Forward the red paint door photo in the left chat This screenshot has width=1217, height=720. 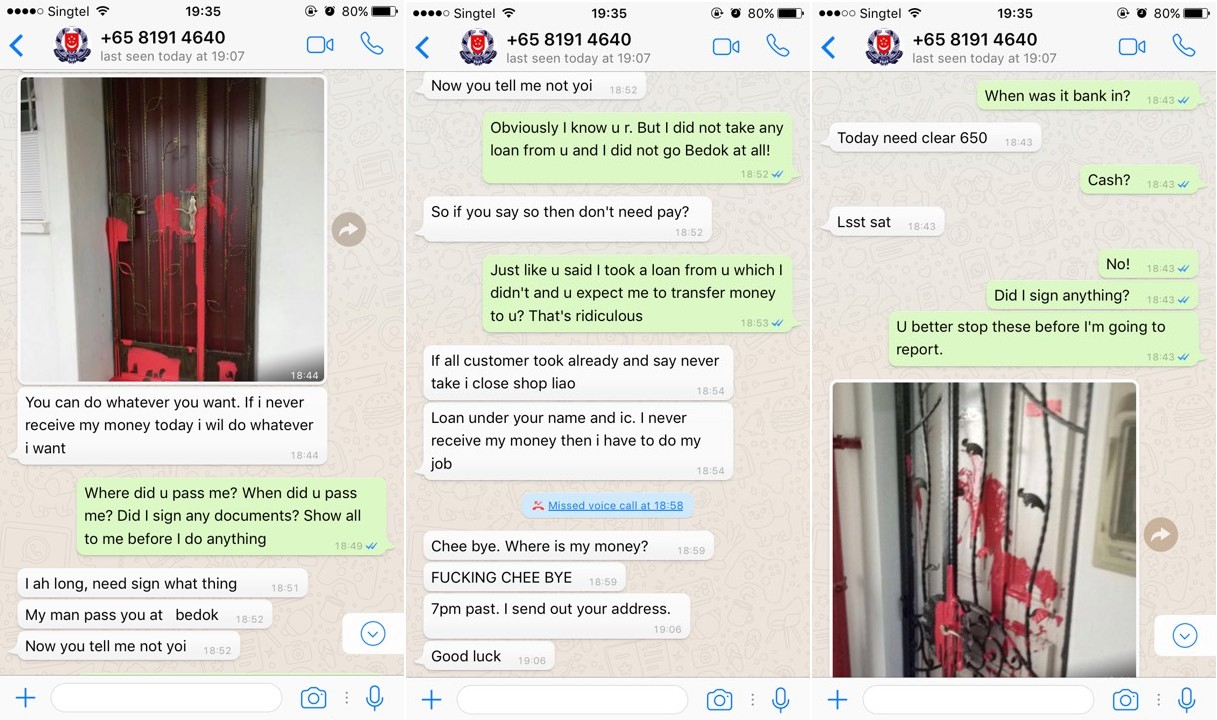[x=349, y=230]
